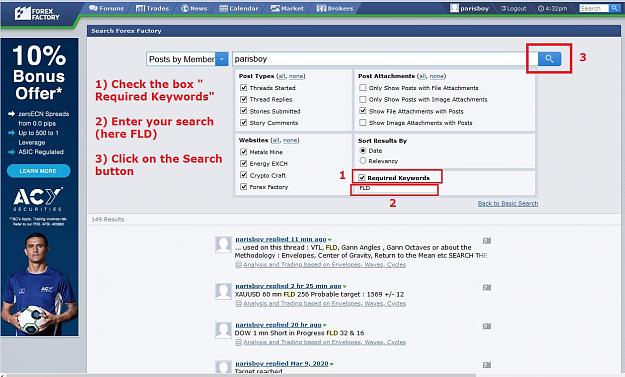The height and width of the screenshot is (377, 625).
Task: Click the Forex Factory logo
Action: pyautogui.click(x=37, y=14)
